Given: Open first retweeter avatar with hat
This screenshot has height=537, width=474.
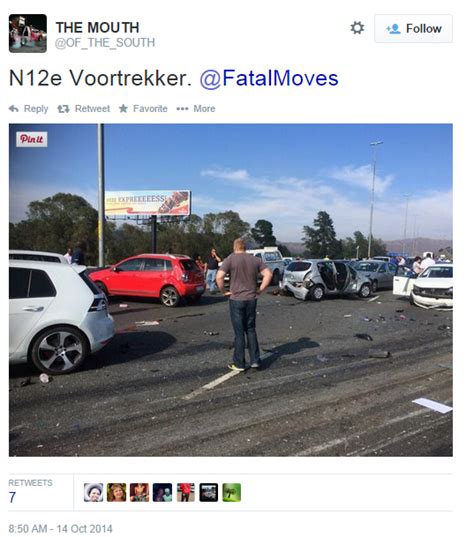Looking at the screenshot, I should tap(93, 492).
